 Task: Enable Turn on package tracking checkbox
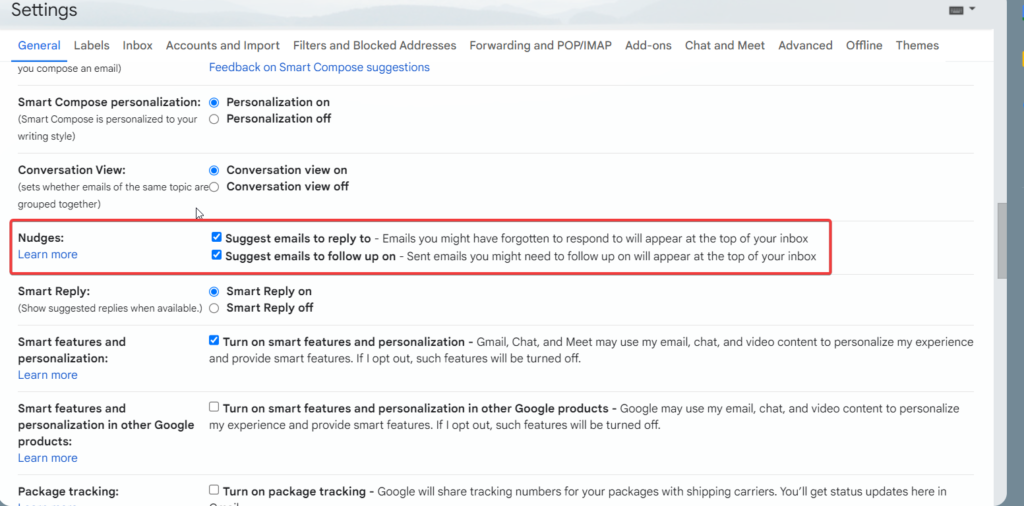click(214, 490)
